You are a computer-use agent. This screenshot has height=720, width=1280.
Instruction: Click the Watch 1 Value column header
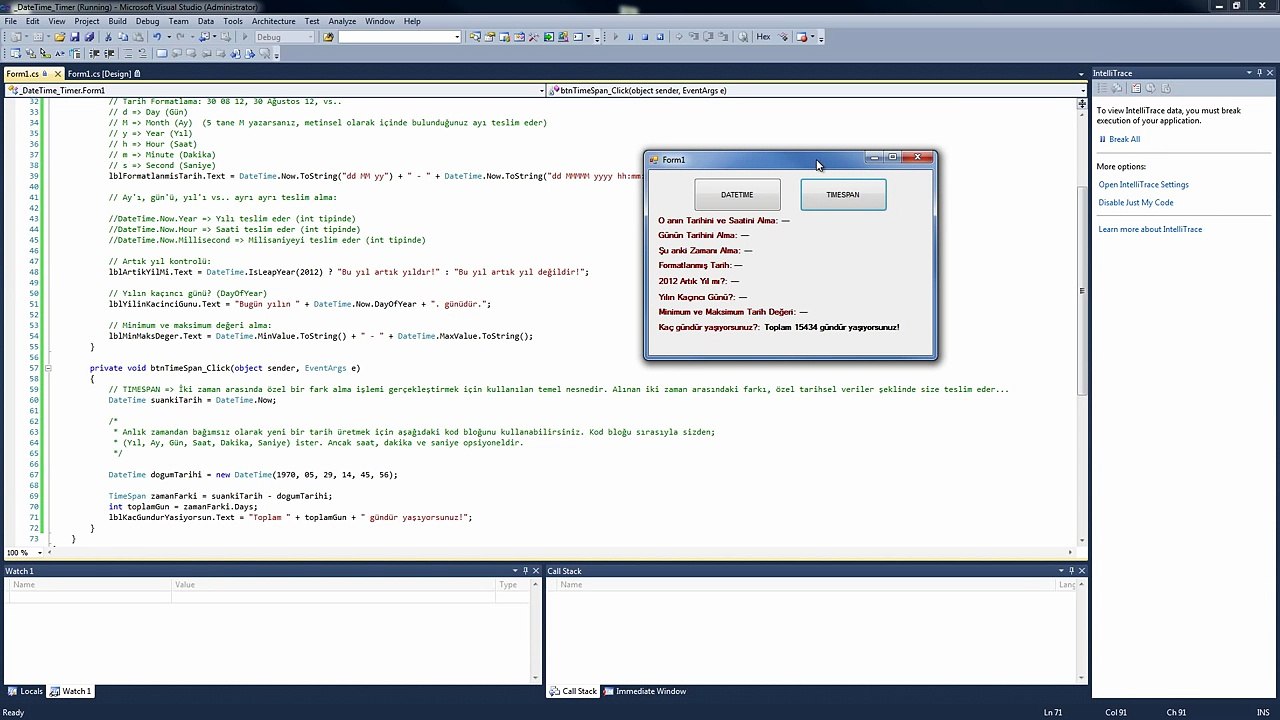click(333, 585)
